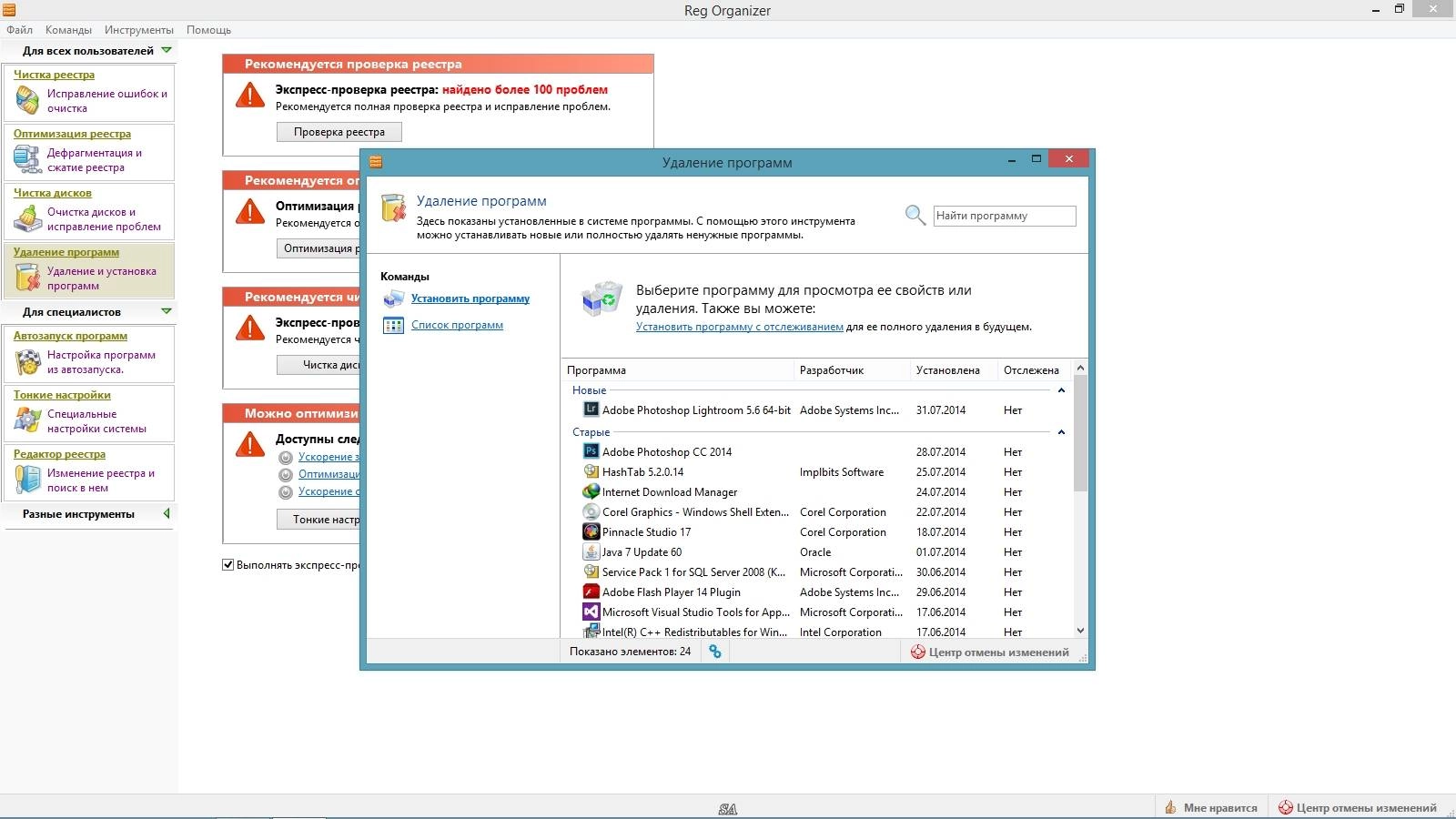Click the lifebuoy icon of dialog undo center
The image size is (1456, 819).
click(918, 652)
